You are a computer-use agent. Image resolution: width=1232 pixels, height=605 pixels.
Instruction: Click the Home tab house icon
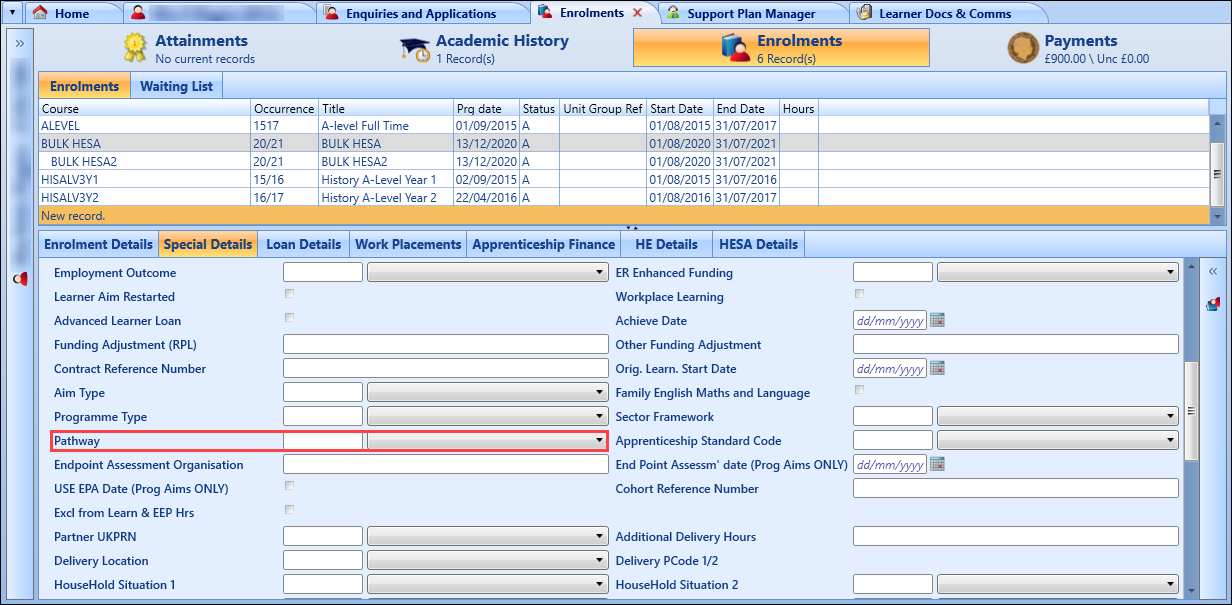tap(39, 13)
